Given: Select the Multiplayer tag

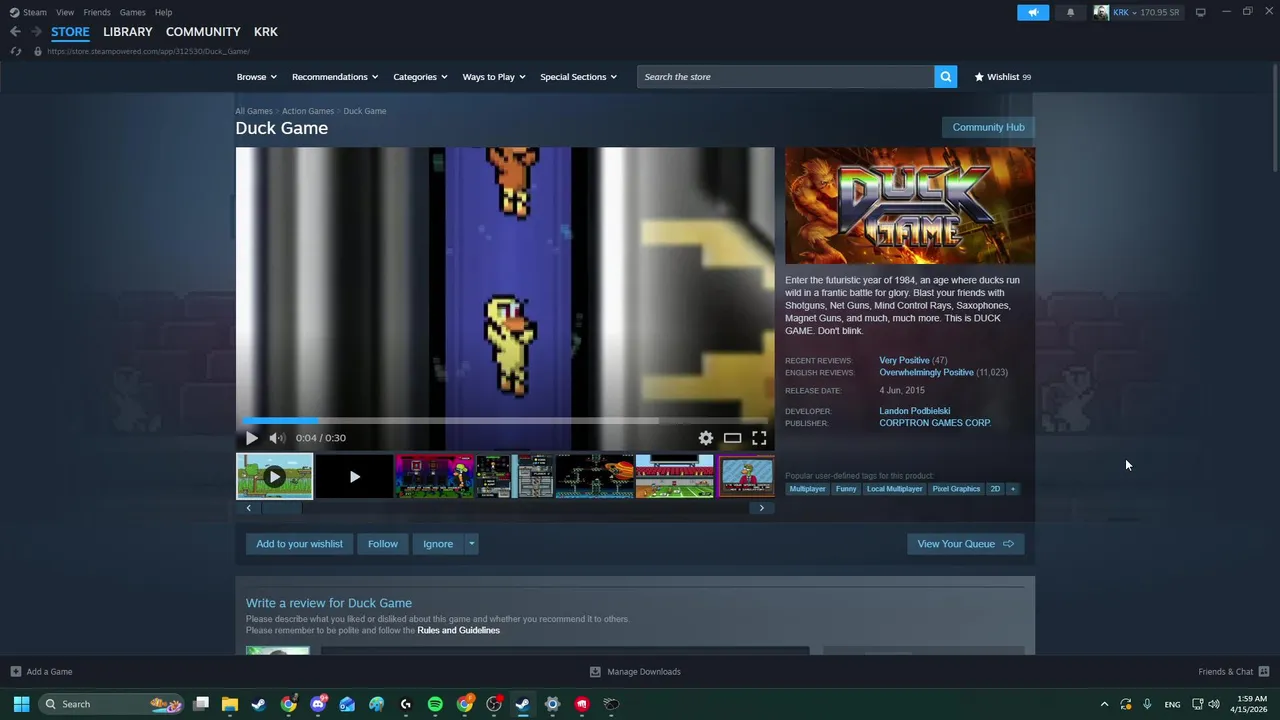Looking at the screenshot, I should 807,489.
